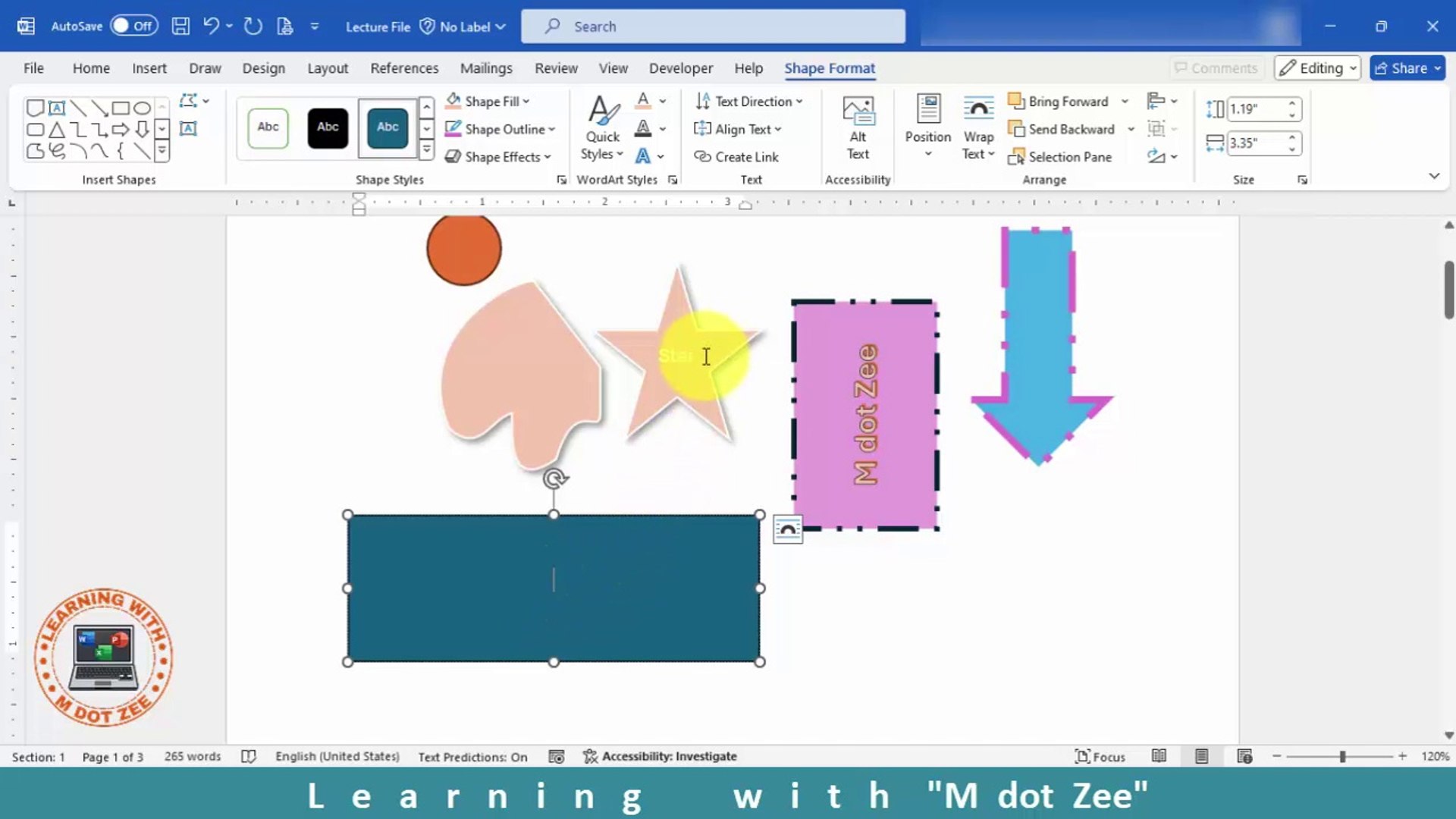The height and width of the screenshot is (819, 1456).
Task: Click the shape height input field
Action: pos(1255,108)
